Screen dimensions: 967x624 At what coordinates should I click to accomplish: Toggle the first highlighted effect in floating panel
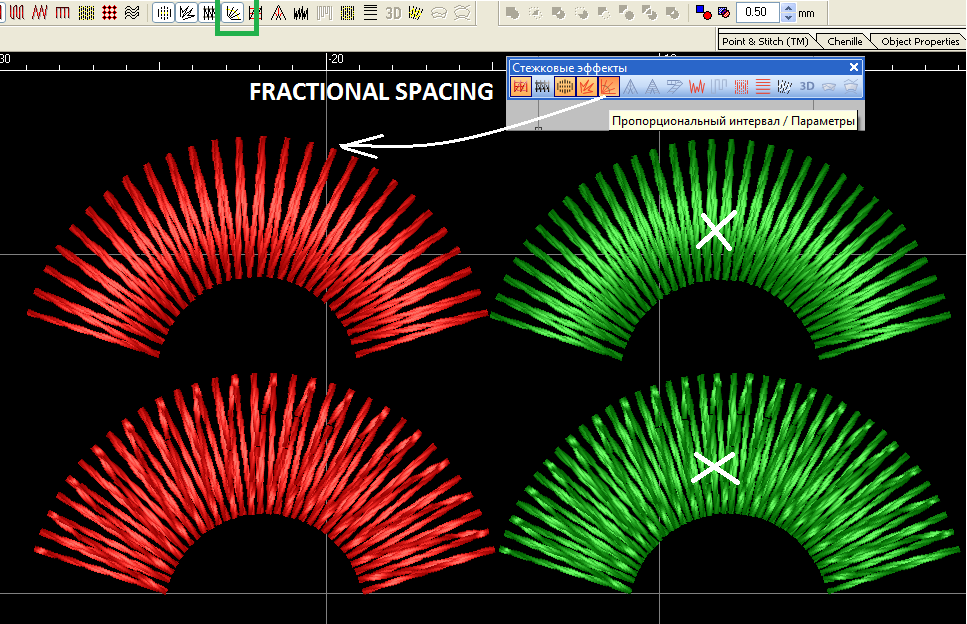point(520,87)
